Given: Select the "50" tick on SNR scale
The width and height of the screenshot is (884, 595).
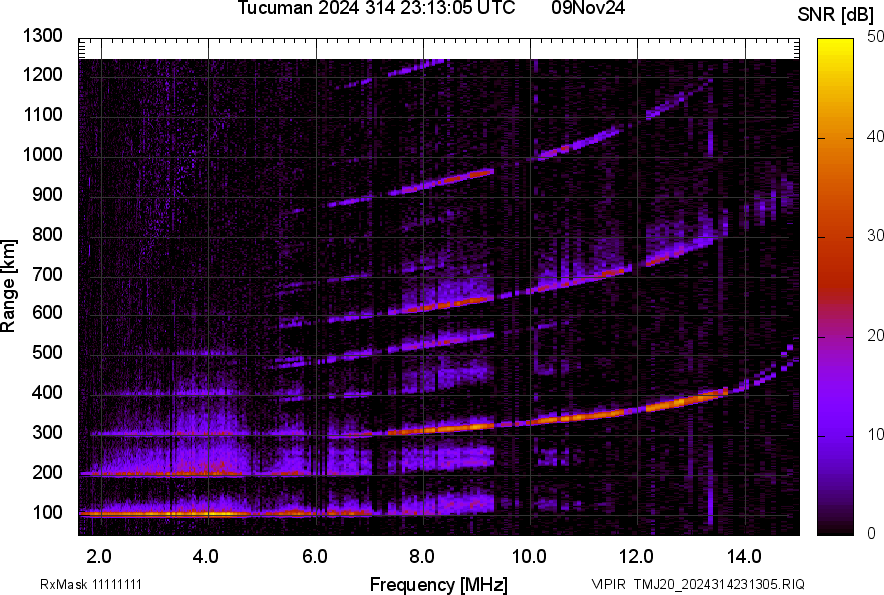Looking at the screenshot, I should click(x=876, y=37).
